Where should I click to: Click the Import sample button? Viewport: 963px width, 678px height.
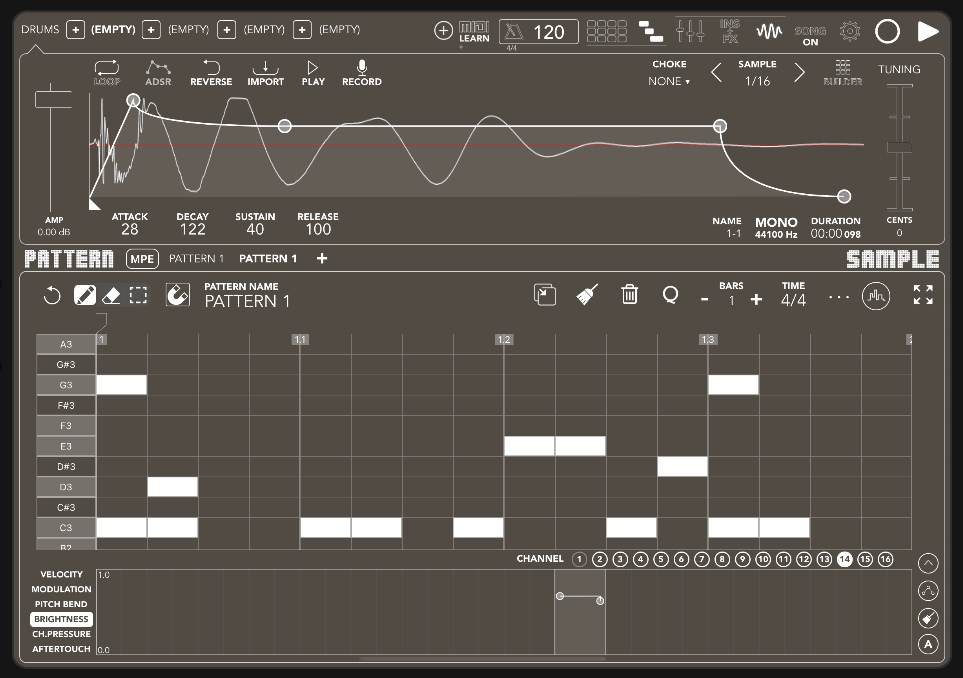point(265,73)
